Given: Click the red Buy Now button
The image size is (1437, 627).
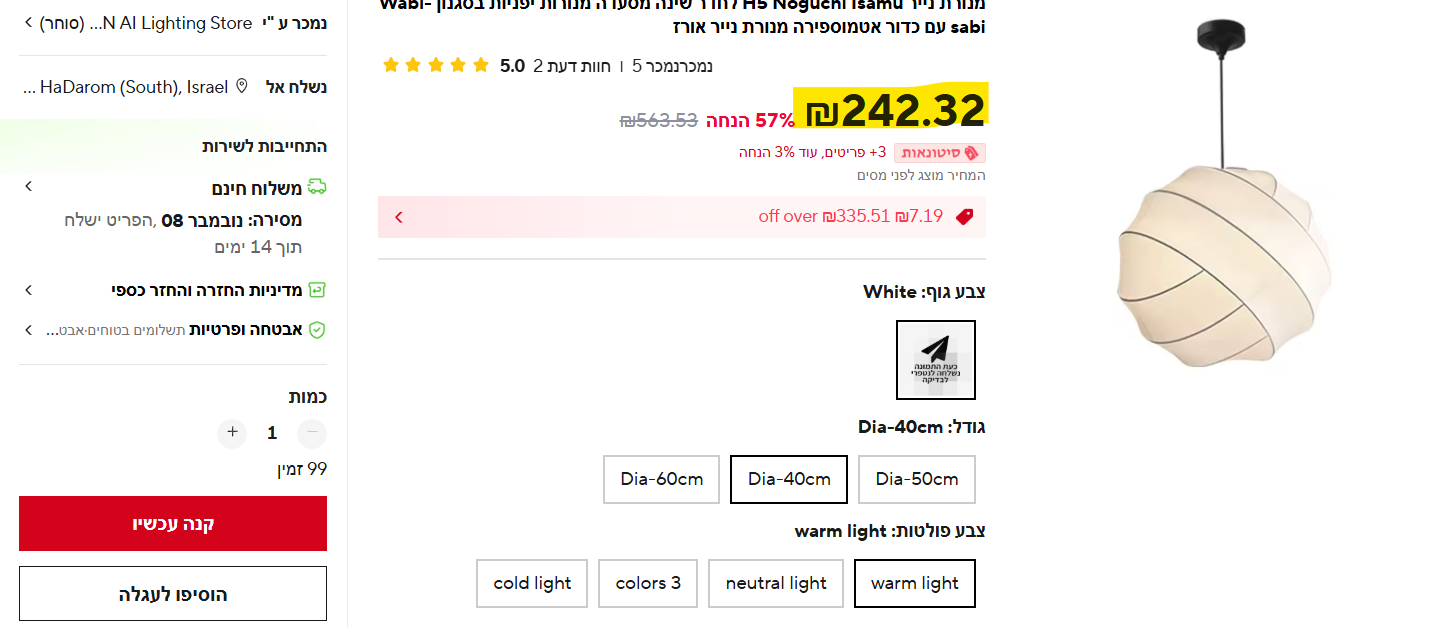Looking at the screenshot, I should point(173,523).
